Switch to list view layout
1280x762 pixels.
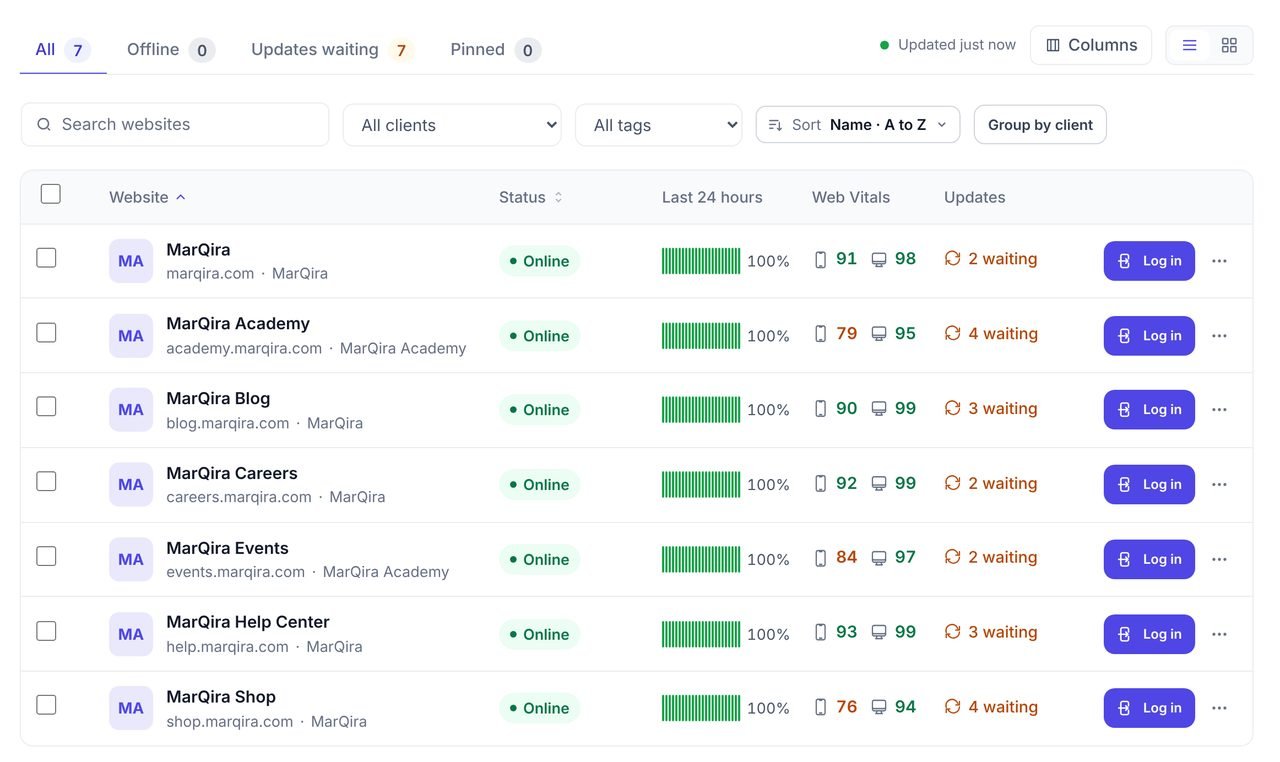tap(1189, 45)
